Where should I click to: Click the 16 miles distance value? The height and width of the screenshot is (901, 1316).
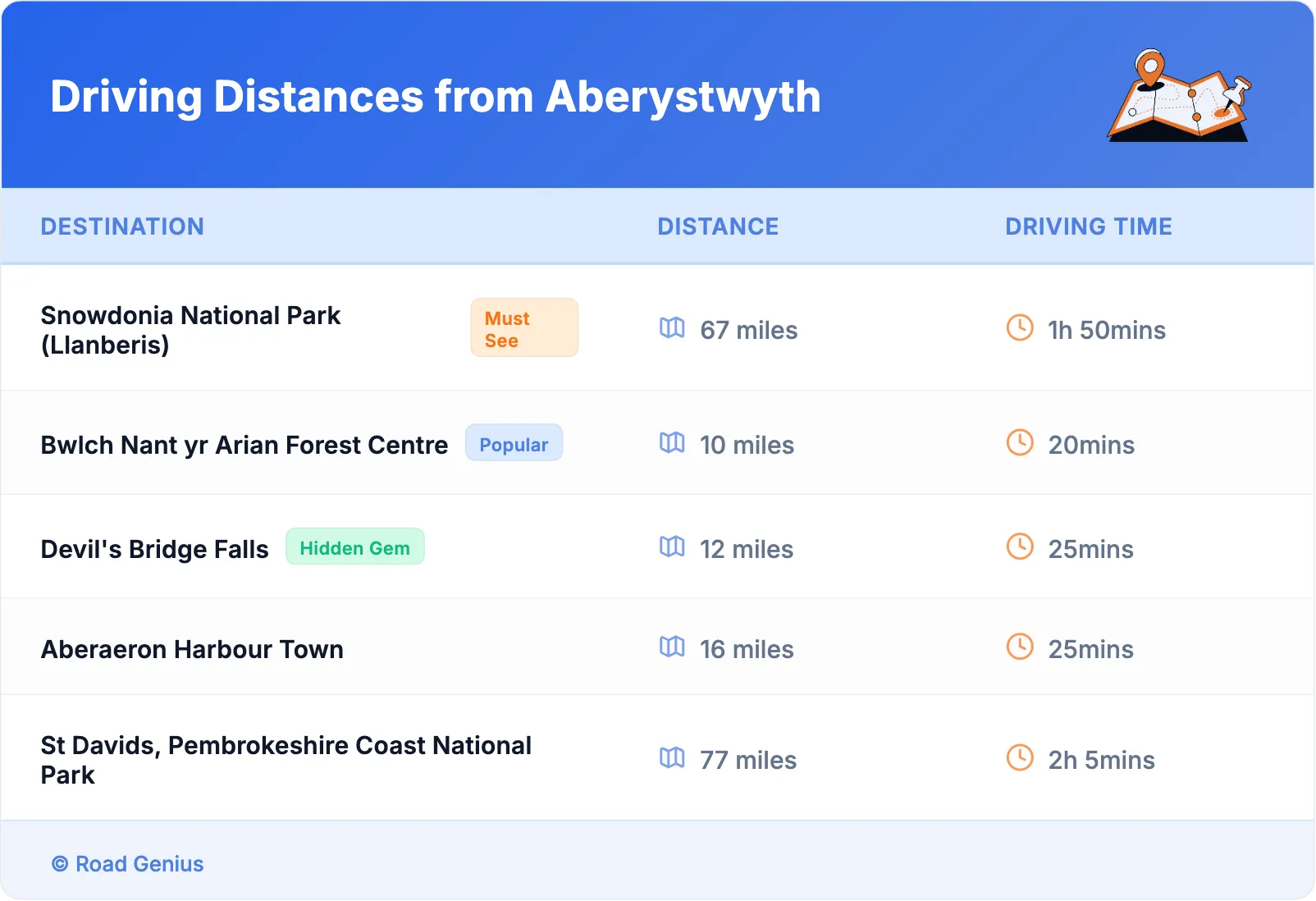coord(747,649)
